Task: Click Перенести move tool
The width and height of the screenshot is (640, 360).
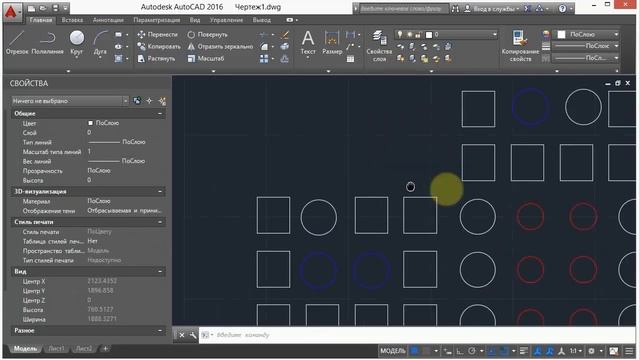Action: 158,35
